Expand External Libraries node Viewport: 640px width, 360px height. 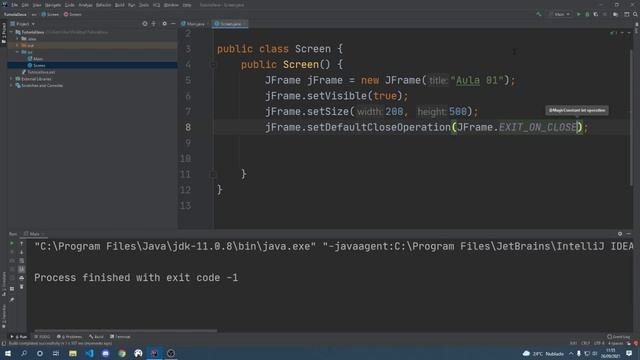pyautogui.click(x=11, y=79)
